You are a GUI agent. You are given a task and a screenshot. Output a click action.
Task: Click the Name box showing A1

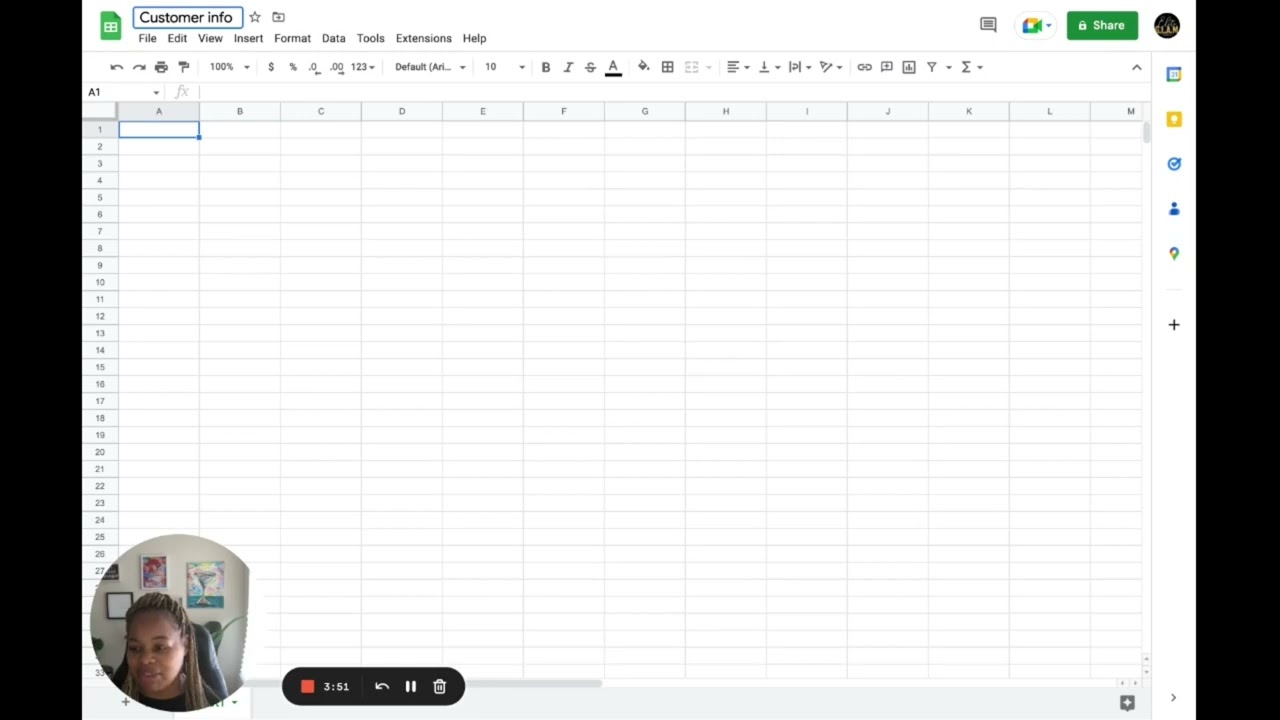pyautogui.click(x=124, y=92)
